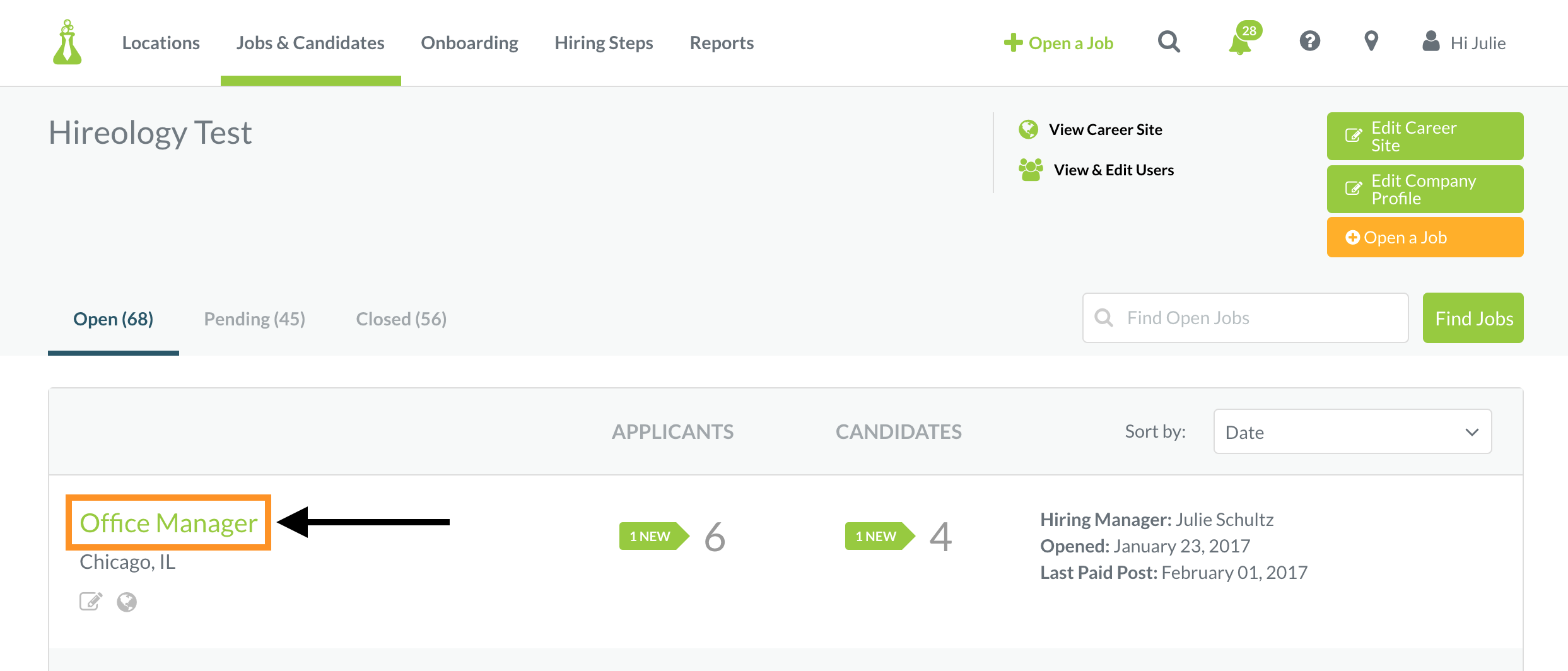Focus the Find Open Jobs search field

[x=1245, y=318]
